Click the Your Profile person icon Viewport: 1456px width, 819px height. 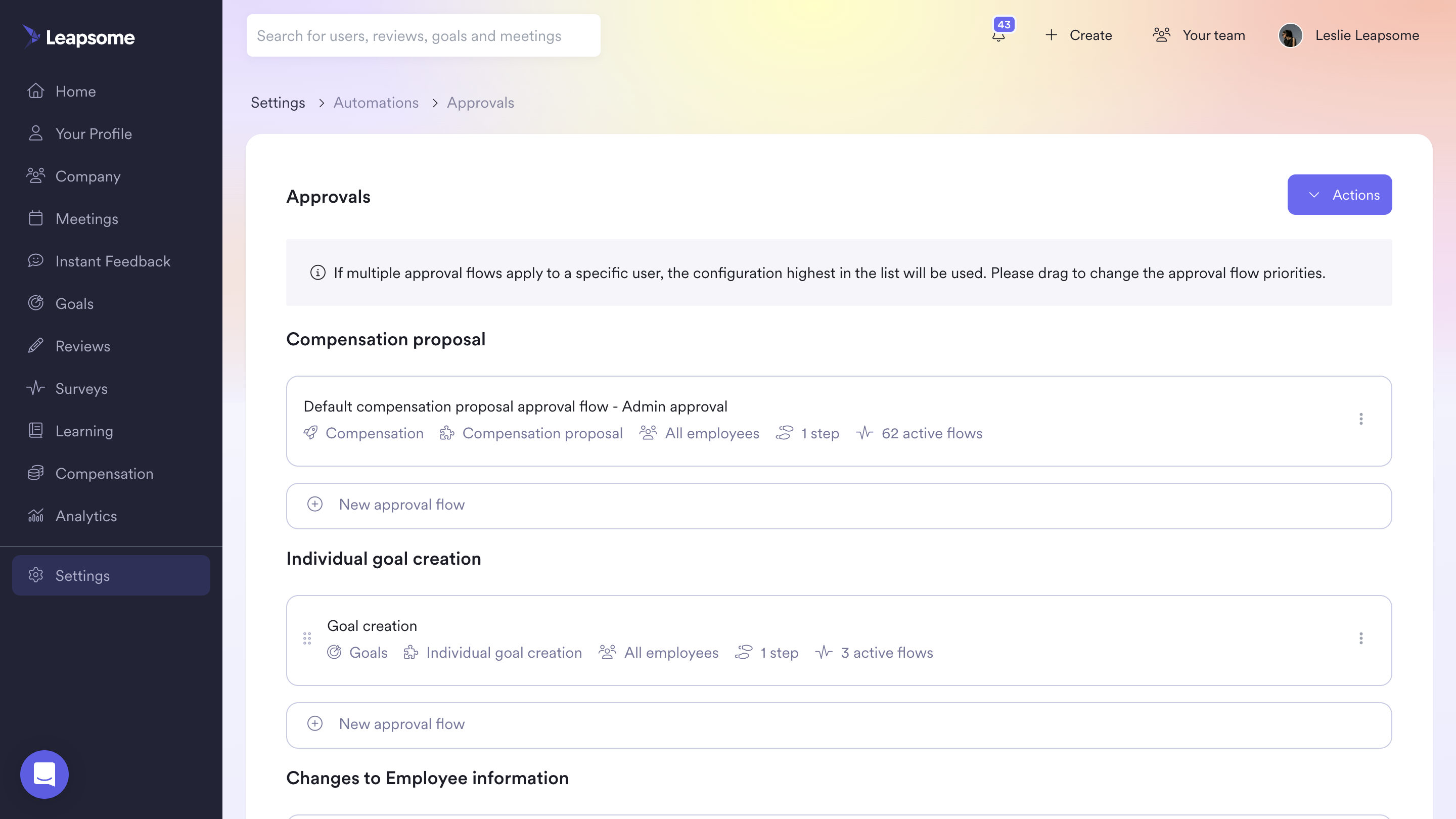[x=35, y=133]
